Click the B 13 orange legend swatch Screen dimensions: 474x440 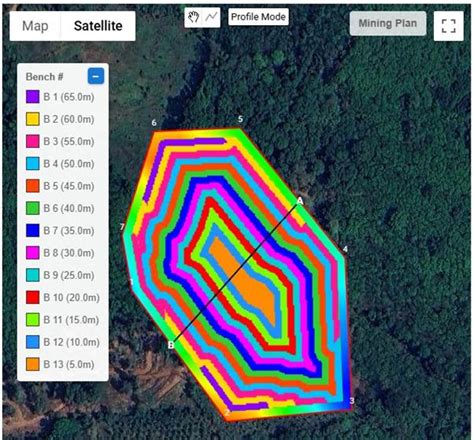(33, 365)
